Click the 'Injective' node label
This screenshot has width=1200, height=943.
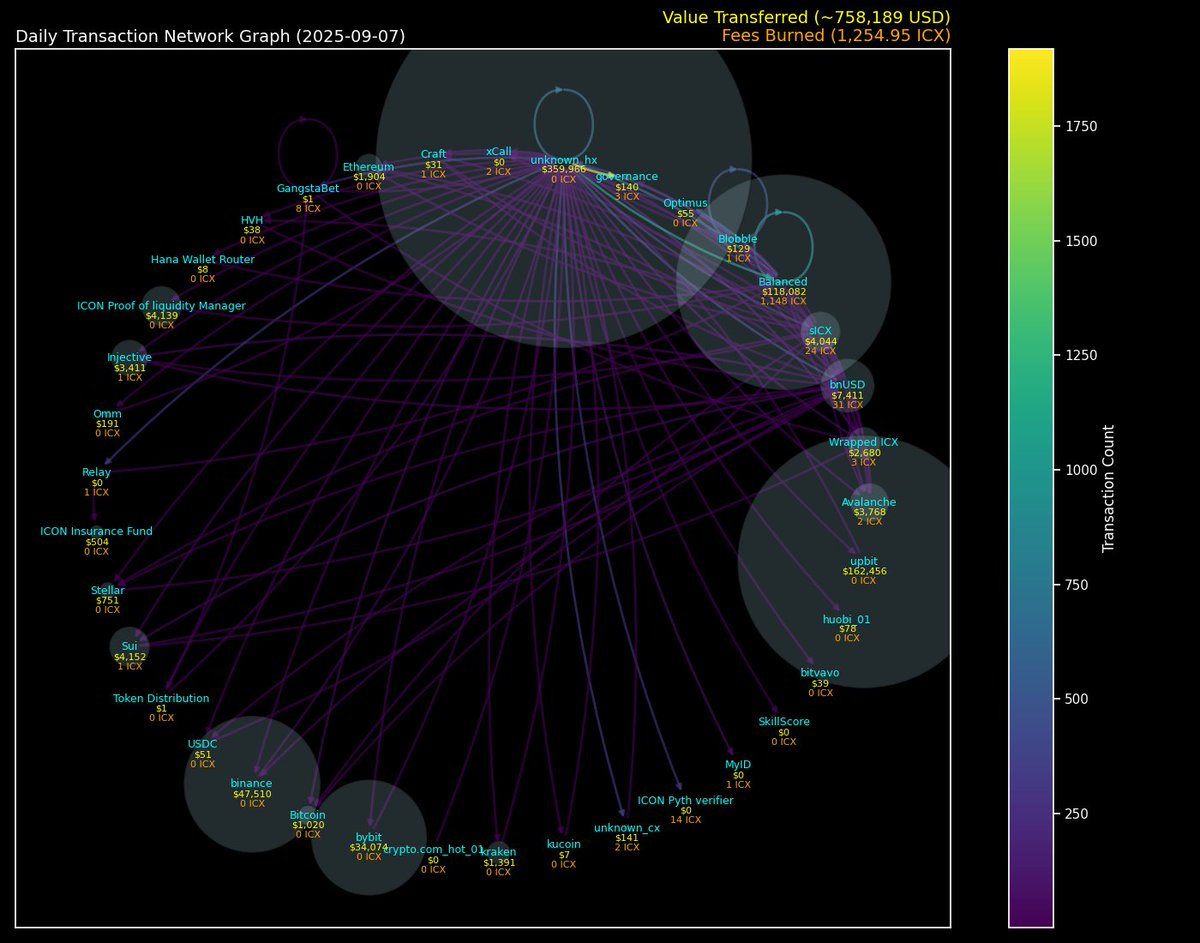click(129, 357)
